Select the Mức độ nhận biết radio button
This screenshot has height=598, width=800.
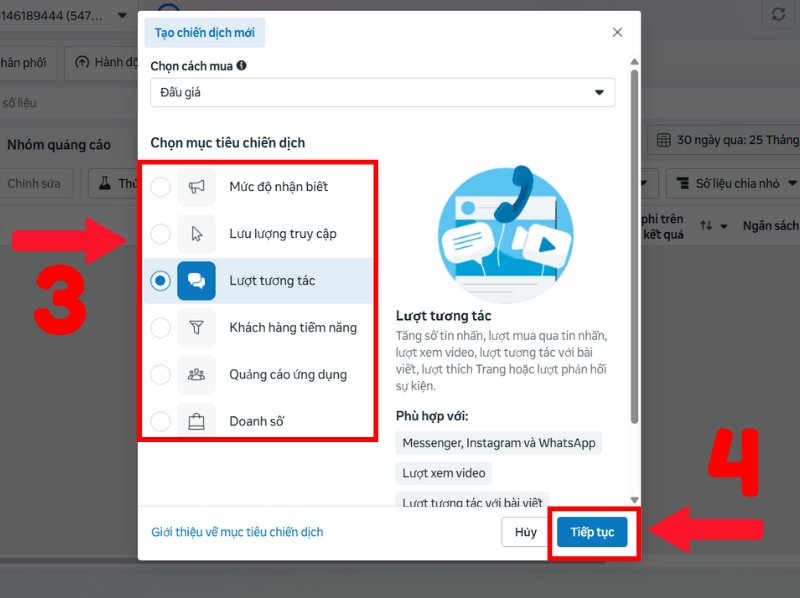(x=160, y=187)
